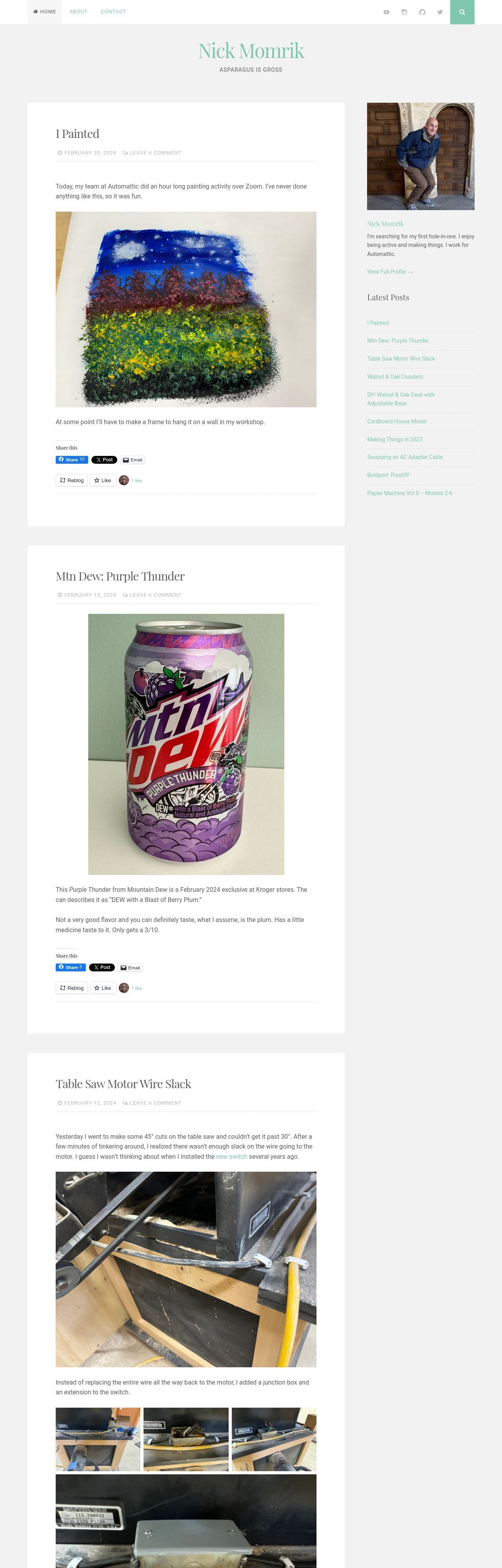Click the liker avatar under I Painted

click(x=124, y=480)
